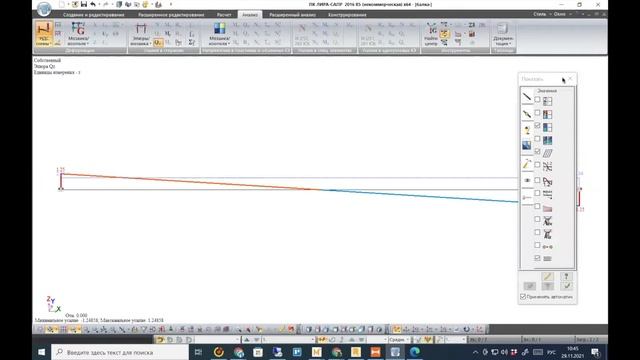
Task: Open Microsoft Edge from the taskbar
Action: (415, 352)
